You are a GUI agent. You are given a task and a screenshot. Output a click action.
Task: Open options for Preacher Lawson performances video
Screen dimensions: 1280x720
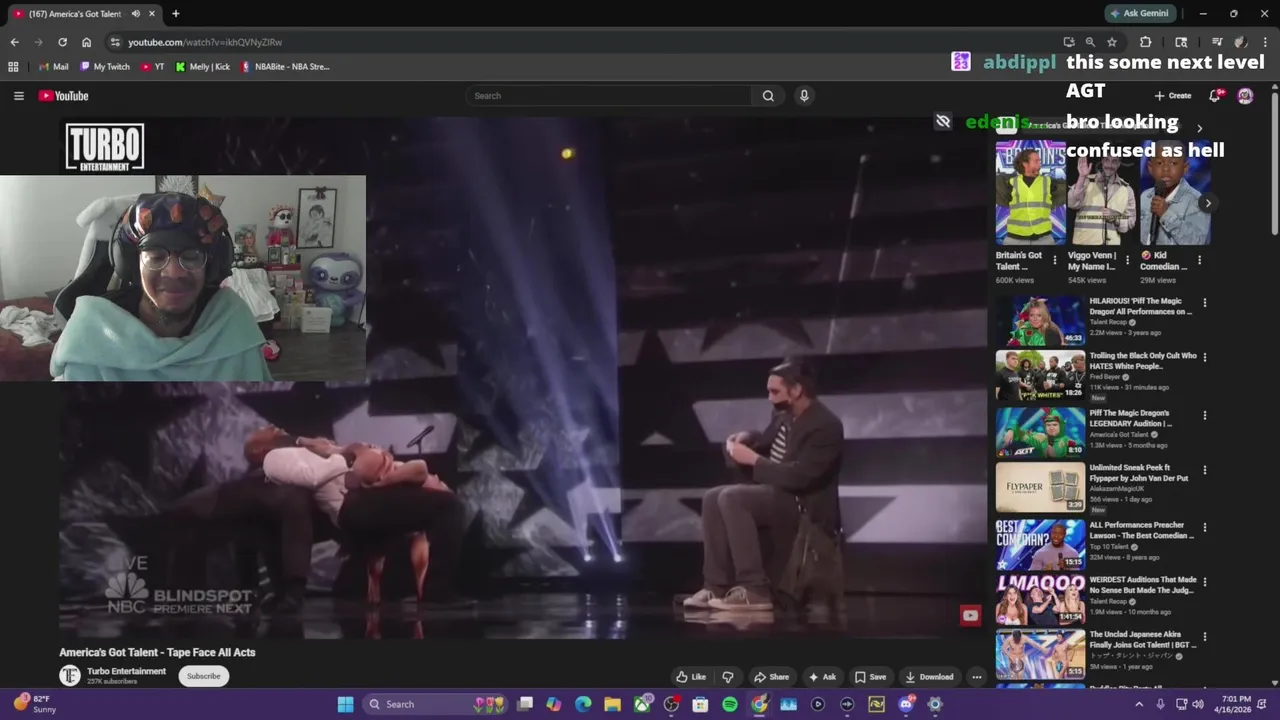pyautogui.click(x=1204, y=527)
